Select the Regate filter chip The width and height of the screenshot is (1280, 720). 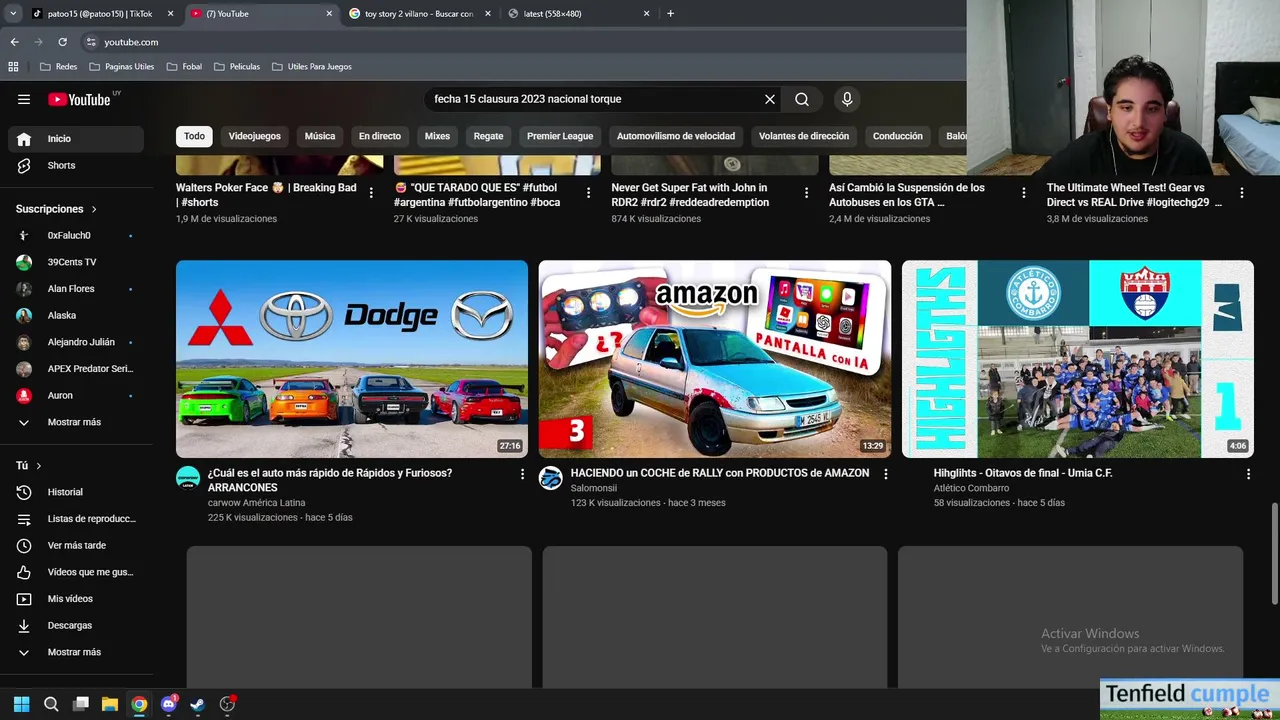489,136
